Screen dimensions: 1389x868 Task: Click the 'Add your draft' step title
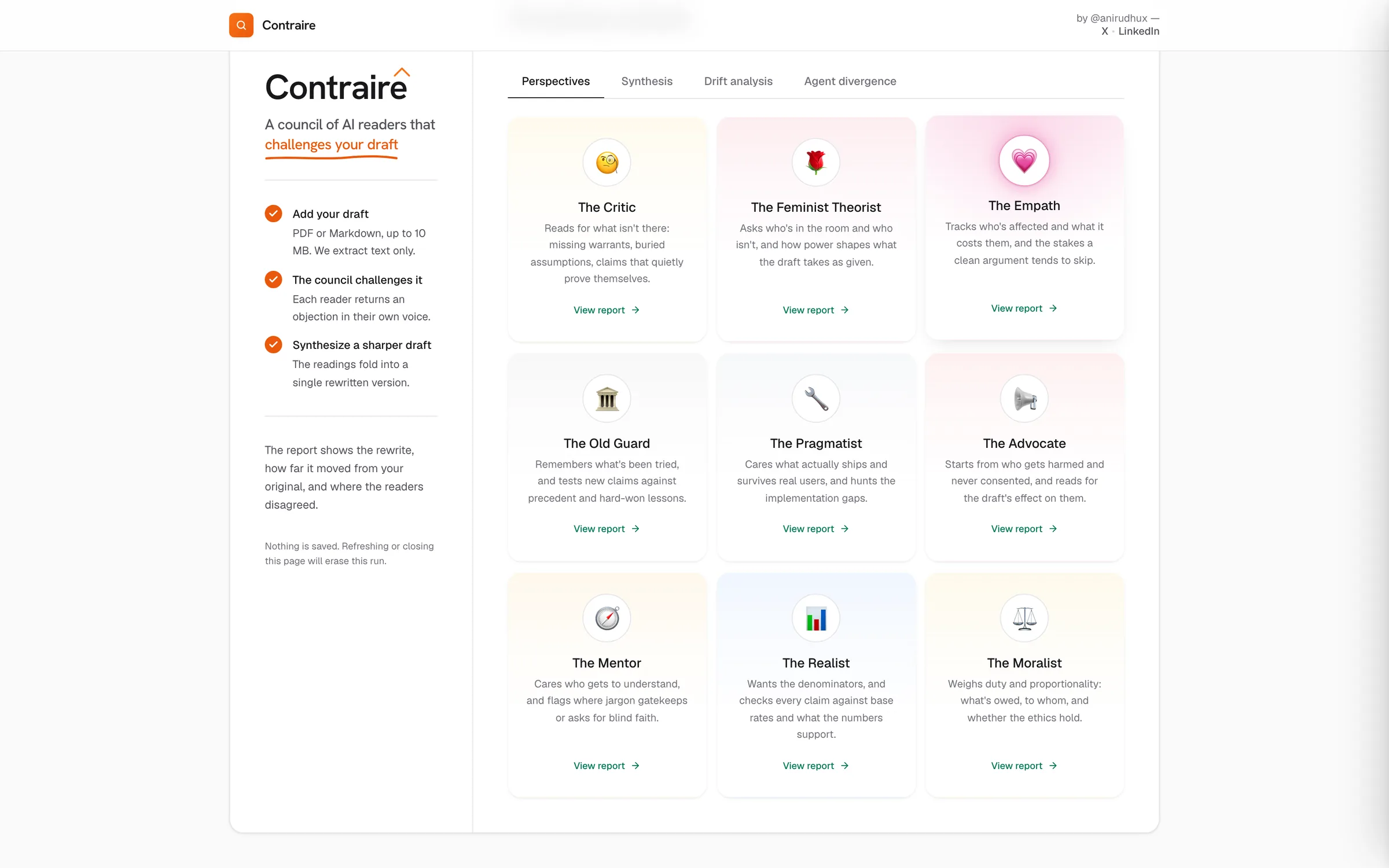(x=330, y=214)
